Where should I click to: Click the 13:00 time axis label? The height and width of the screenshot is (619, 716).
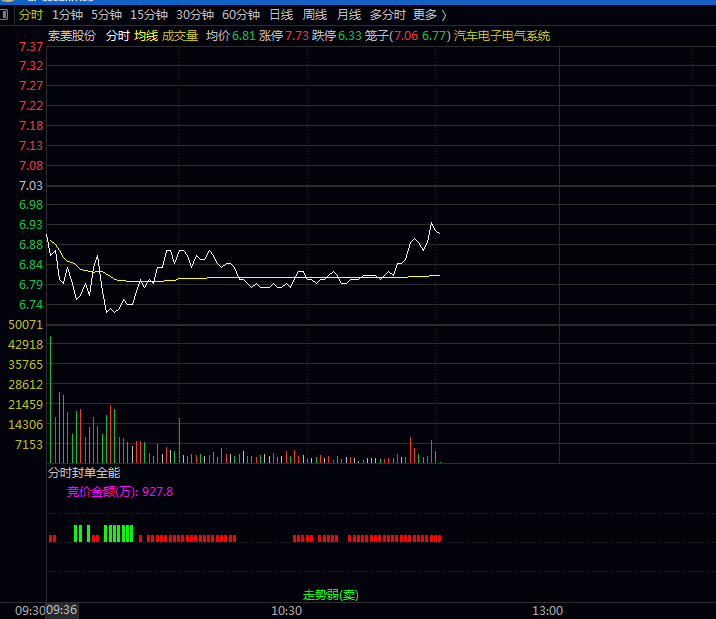point(548,610)
